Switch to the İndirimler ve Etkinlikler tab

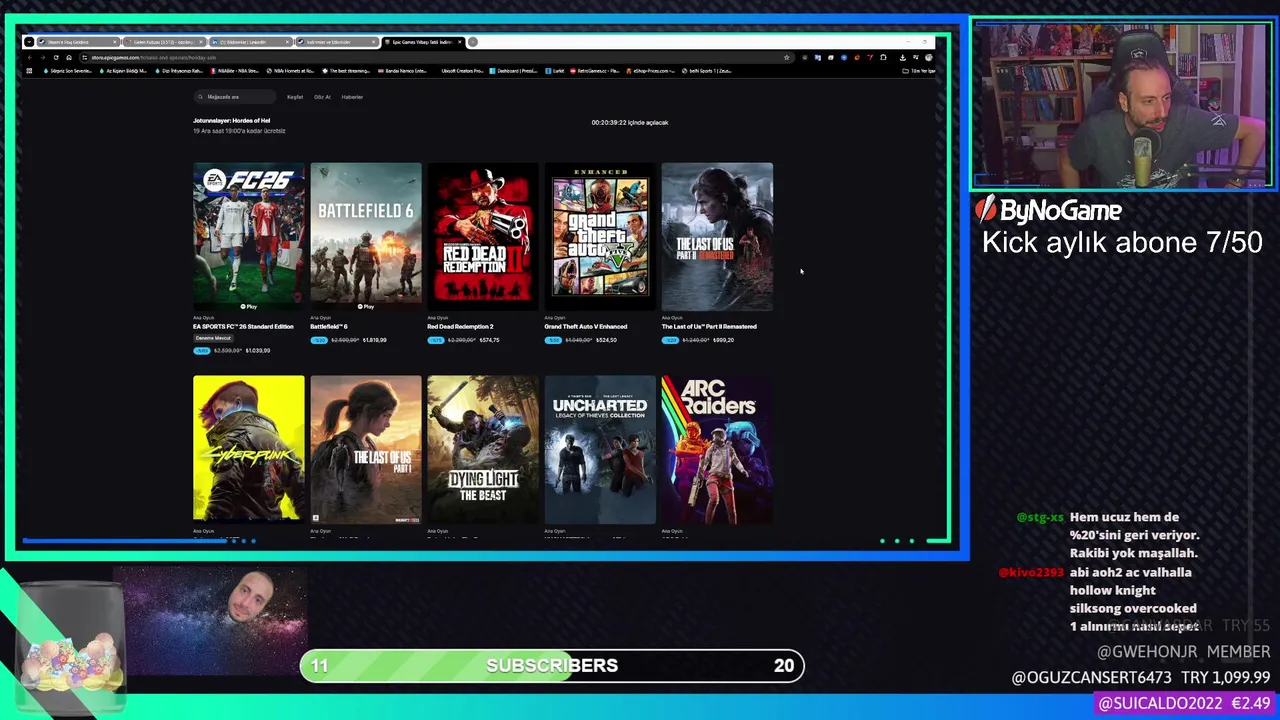(336, 42)
